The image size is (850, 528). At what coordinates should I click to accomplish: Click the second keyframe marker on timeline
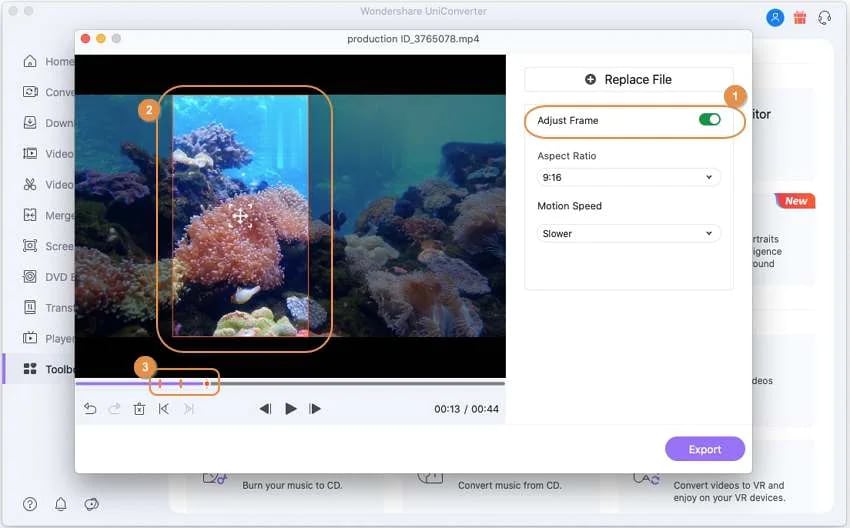click(181, 384)
